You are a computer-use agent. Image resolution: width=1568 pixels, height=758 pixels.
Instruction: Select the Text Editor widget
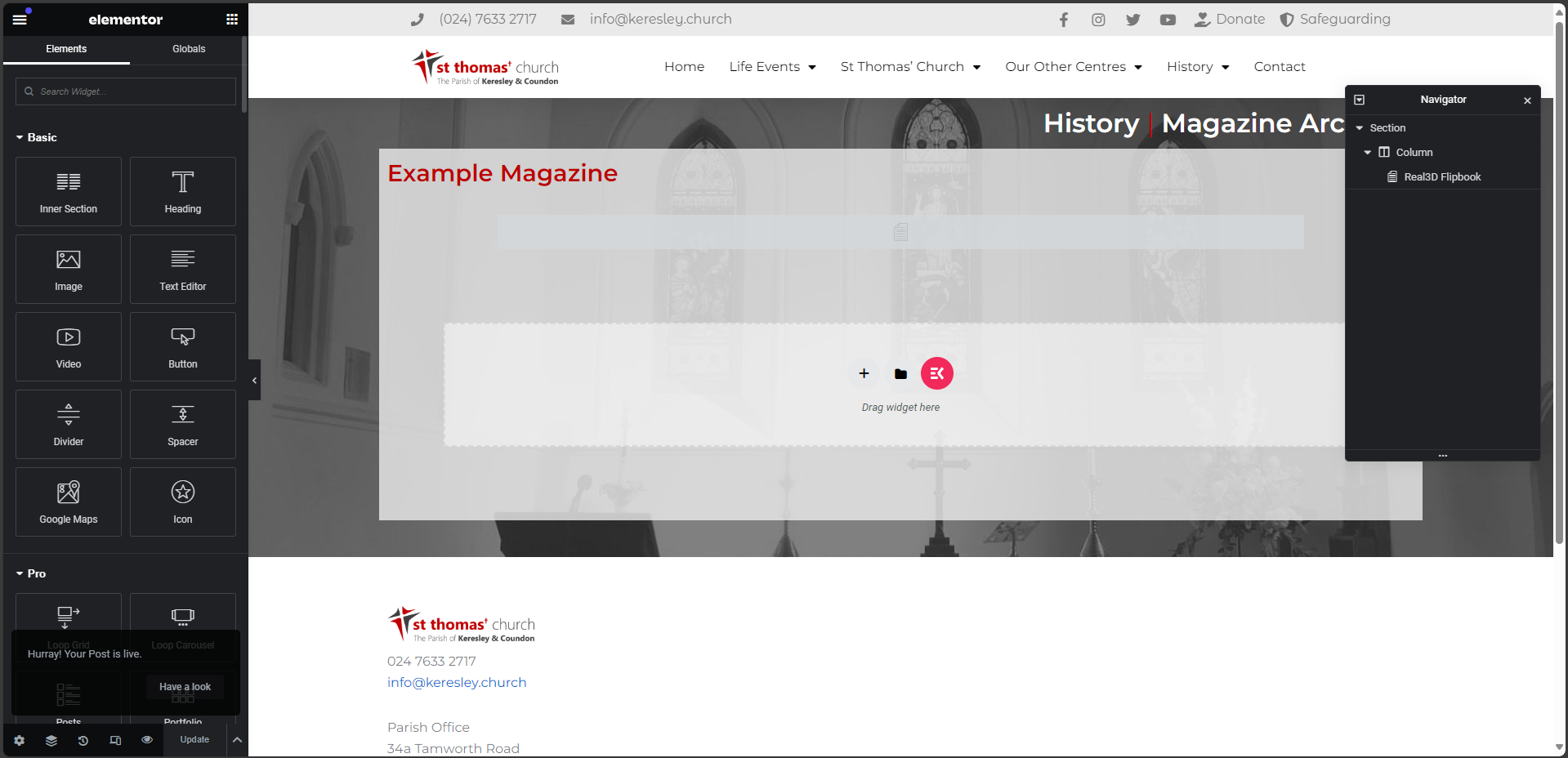point(183,270)
